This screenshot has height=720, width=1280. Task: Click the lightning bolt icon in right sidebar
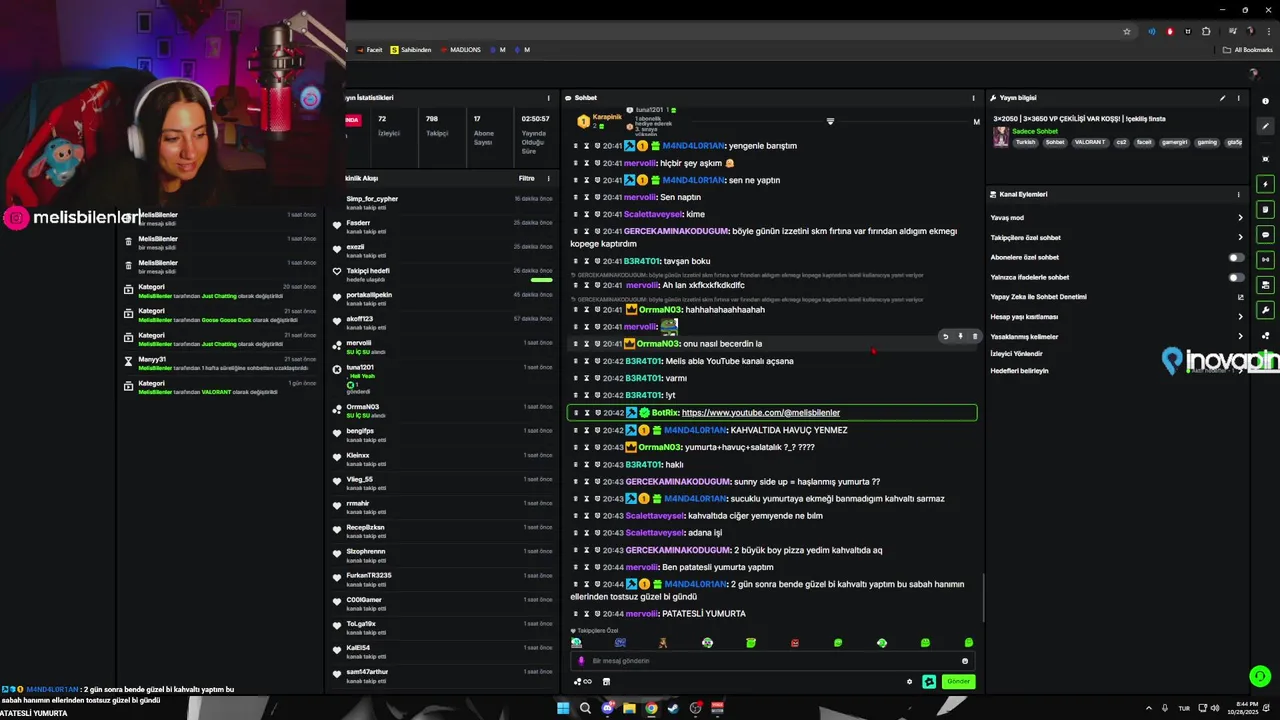point(1265,184)
